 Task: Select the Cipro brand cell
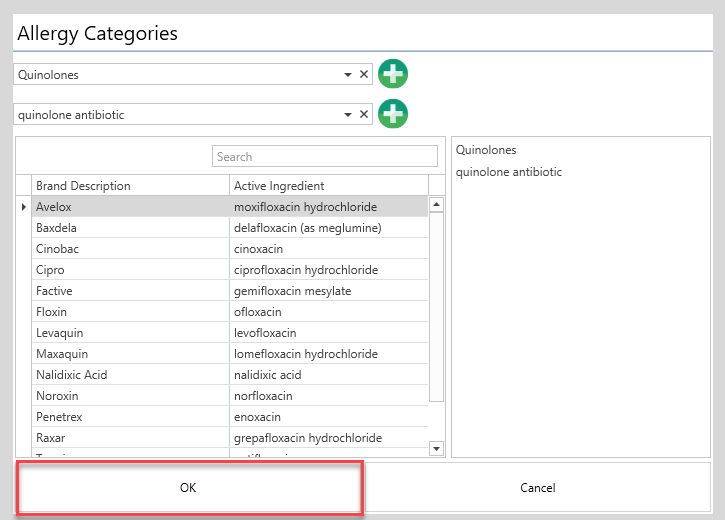(130, 270)
